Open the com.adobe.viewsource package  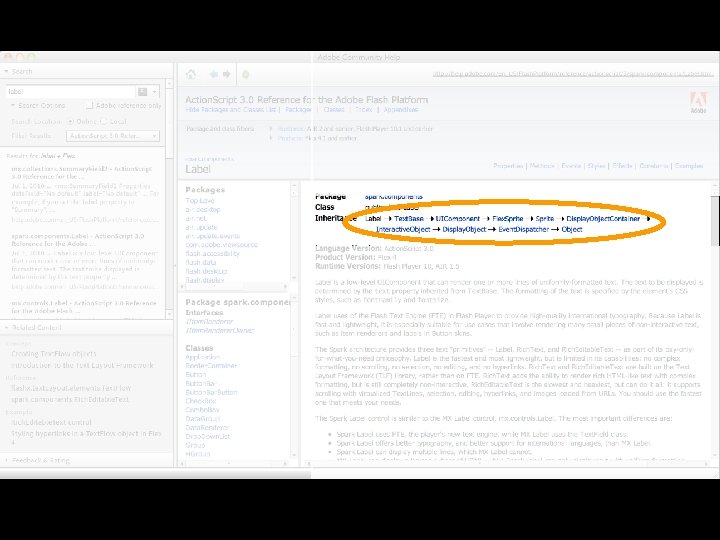point(221,245)
